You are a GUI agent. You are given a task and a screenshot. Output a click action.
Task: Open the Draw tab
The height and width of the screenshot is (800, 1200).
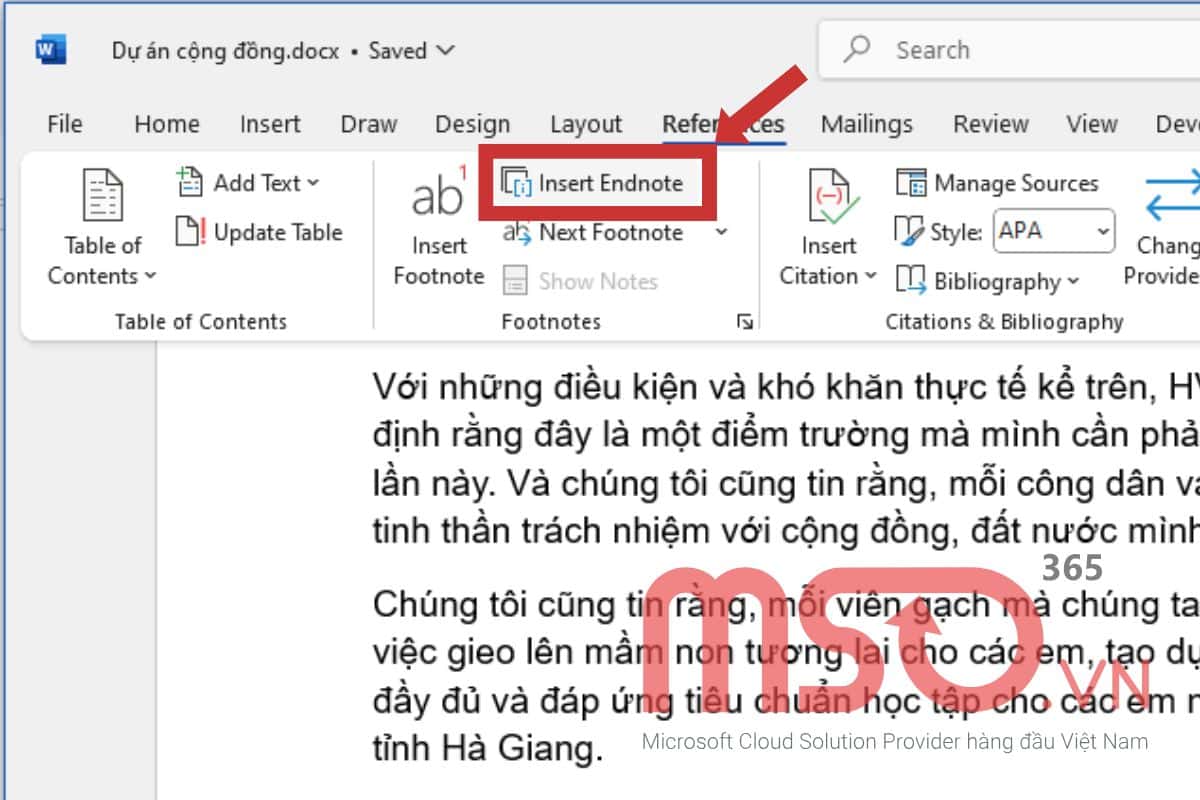(369, 124)
